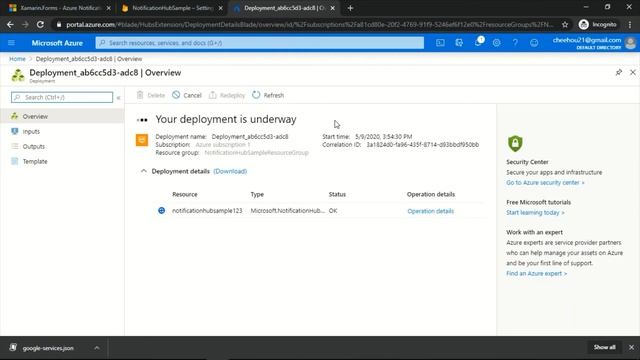Open the feedback smiley icon

click(x=534, y=43)
